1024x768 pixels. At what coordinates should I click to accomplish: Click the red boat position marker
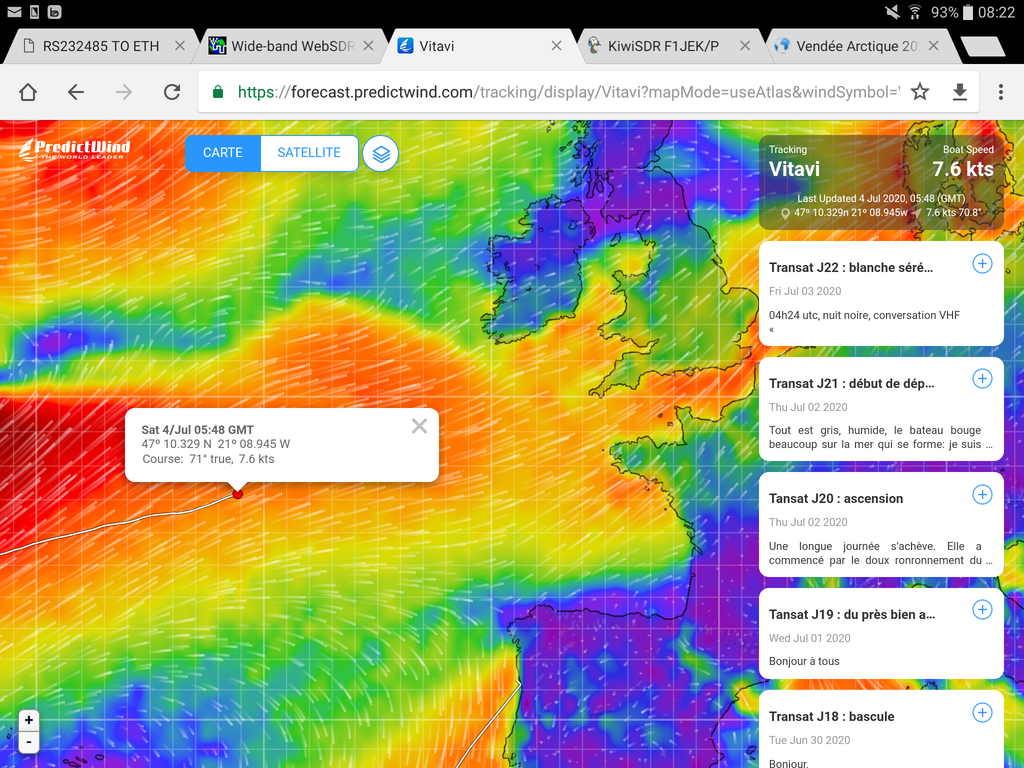click(x=238, y=494)
